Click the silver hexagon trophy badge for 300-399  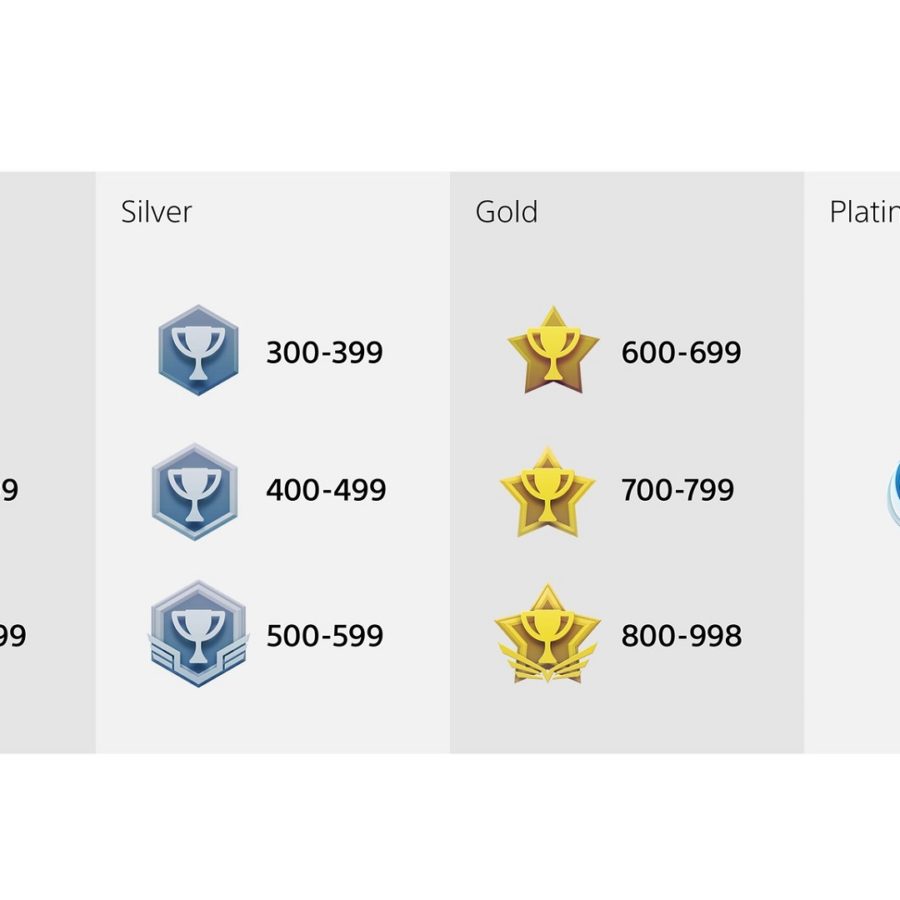coord(198,350)
